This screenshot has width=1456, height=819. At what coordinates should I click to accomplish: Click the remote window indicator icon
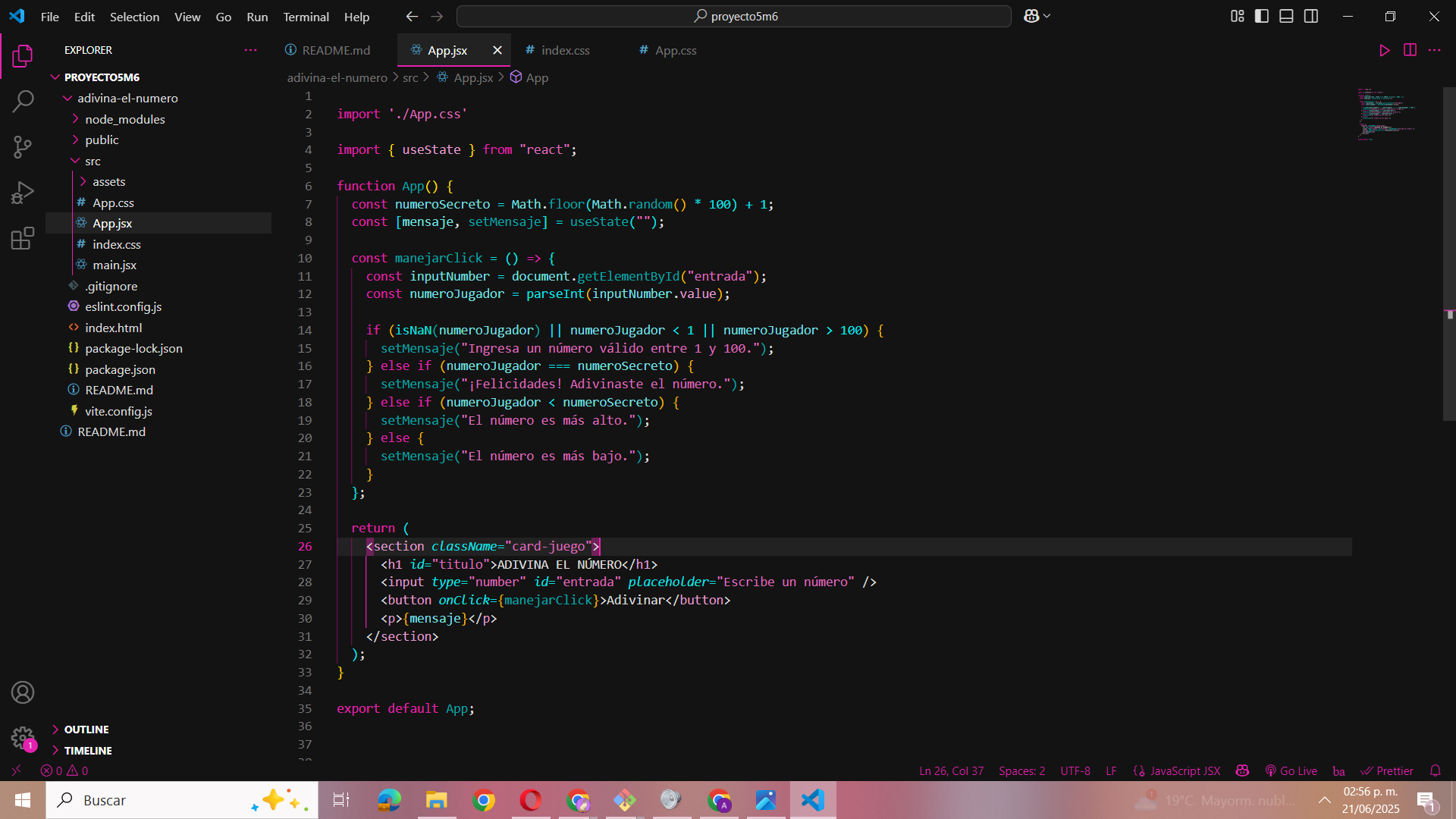pos(16,770)
